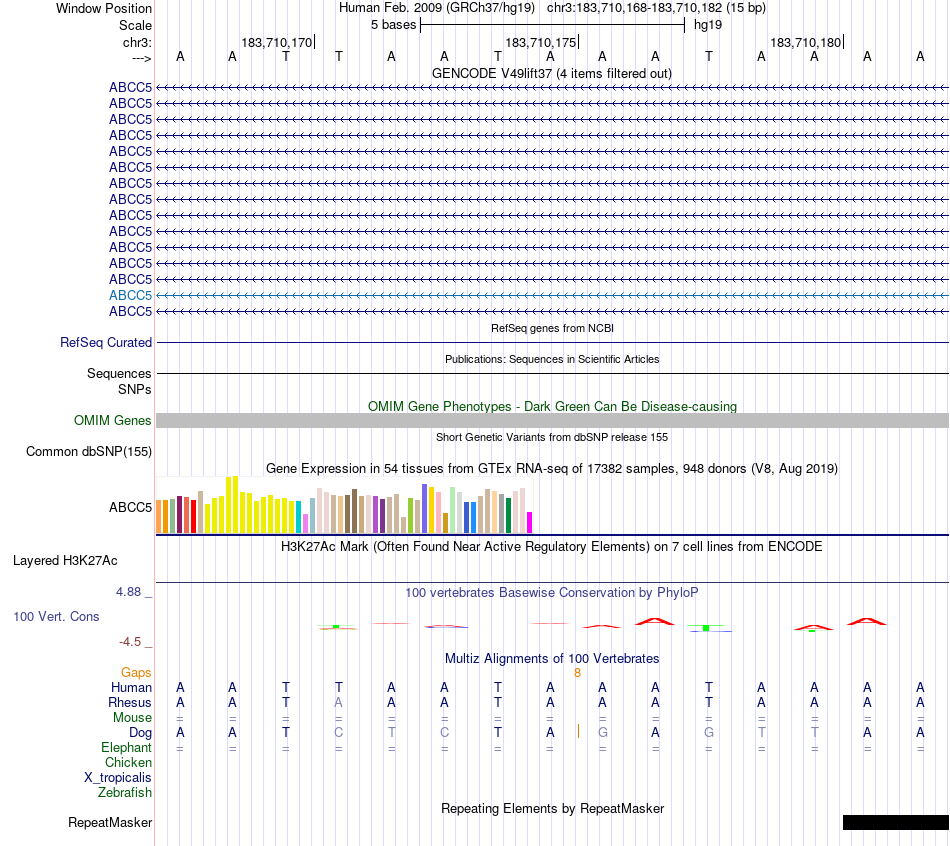Click the hg19 label beside scale bar
Image resolution: width=950 pixels, height=846 pixels.
point(708,25)
